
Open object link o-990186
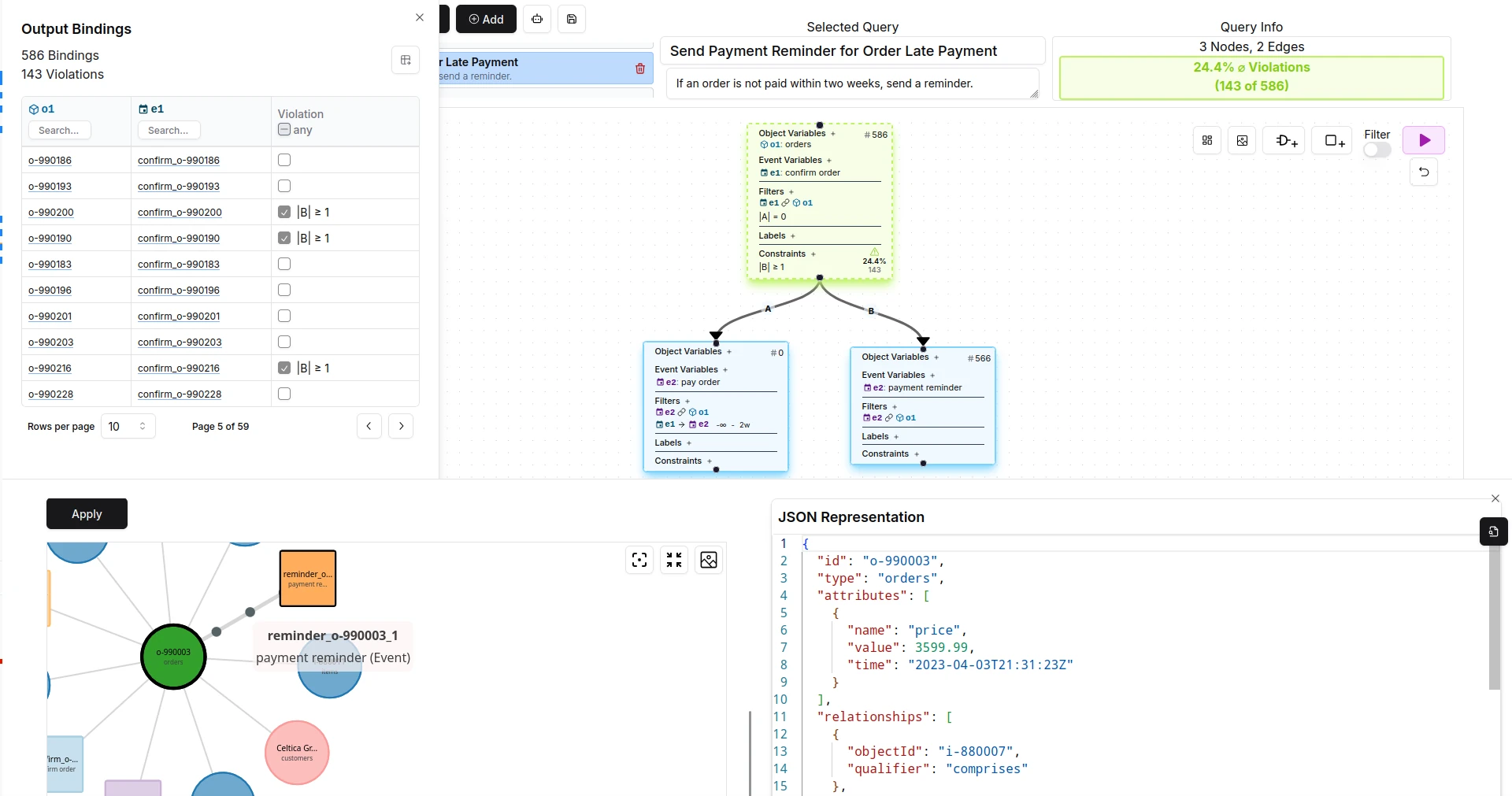pos(50,161)
